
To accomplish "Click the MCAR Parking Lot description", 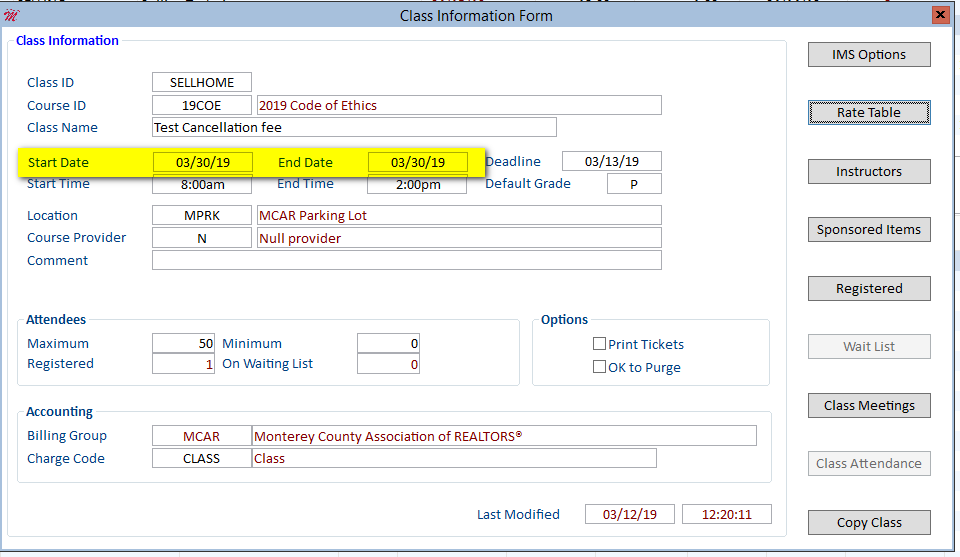I will tap(459, 215).
